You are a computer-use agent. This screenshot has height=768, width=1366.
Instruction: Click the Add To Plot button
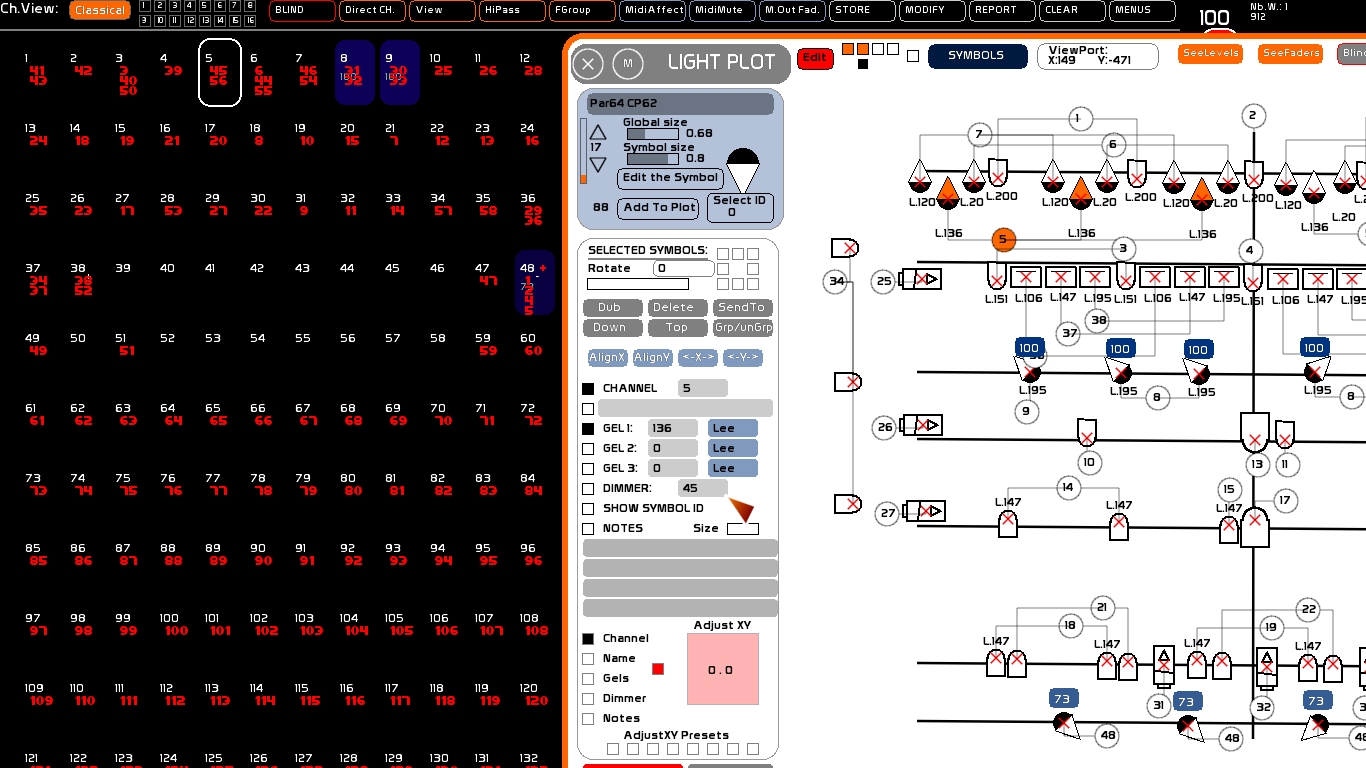658,208
